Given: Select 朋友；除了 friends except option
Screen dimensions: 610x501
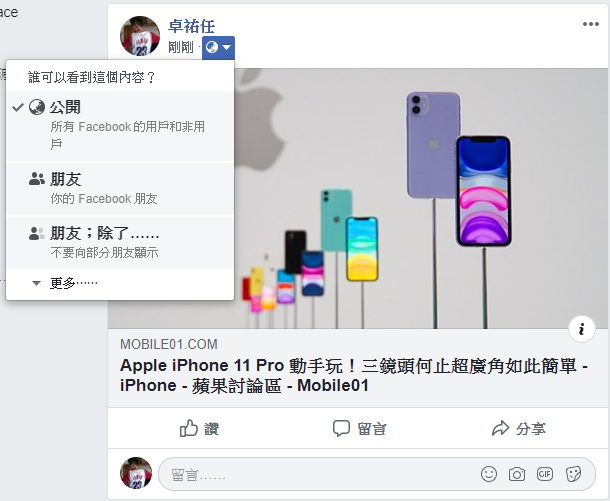Looking at the screenshot, I should tap(120, 243).
